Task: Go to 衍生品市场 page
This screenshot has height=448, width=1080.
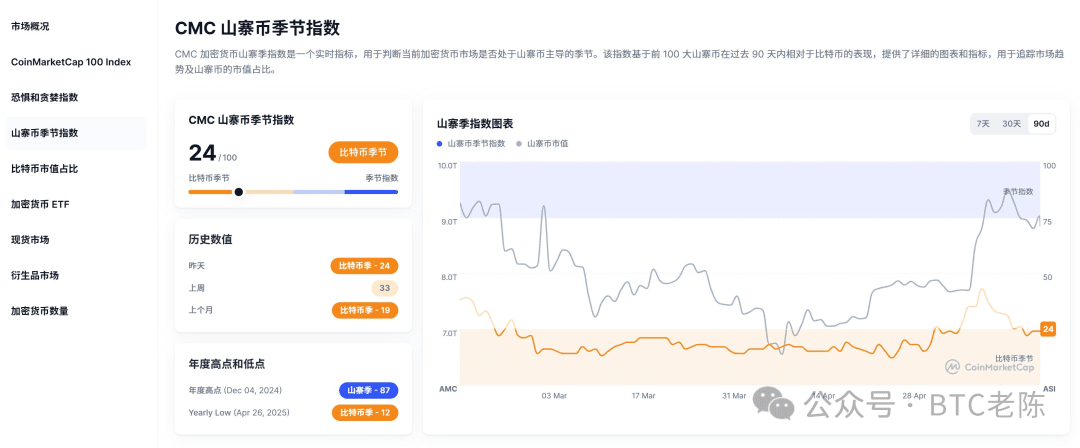Action: click(35, 275)
